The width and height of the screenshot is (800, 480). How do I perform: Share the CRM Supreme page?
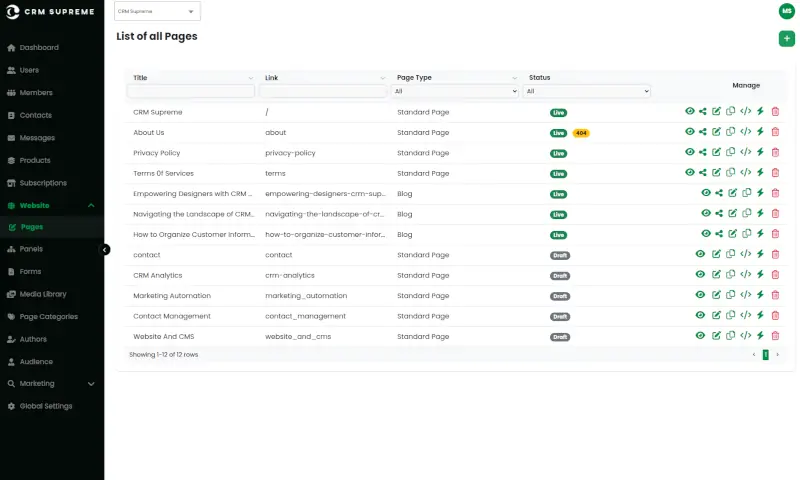click(703, 111)
